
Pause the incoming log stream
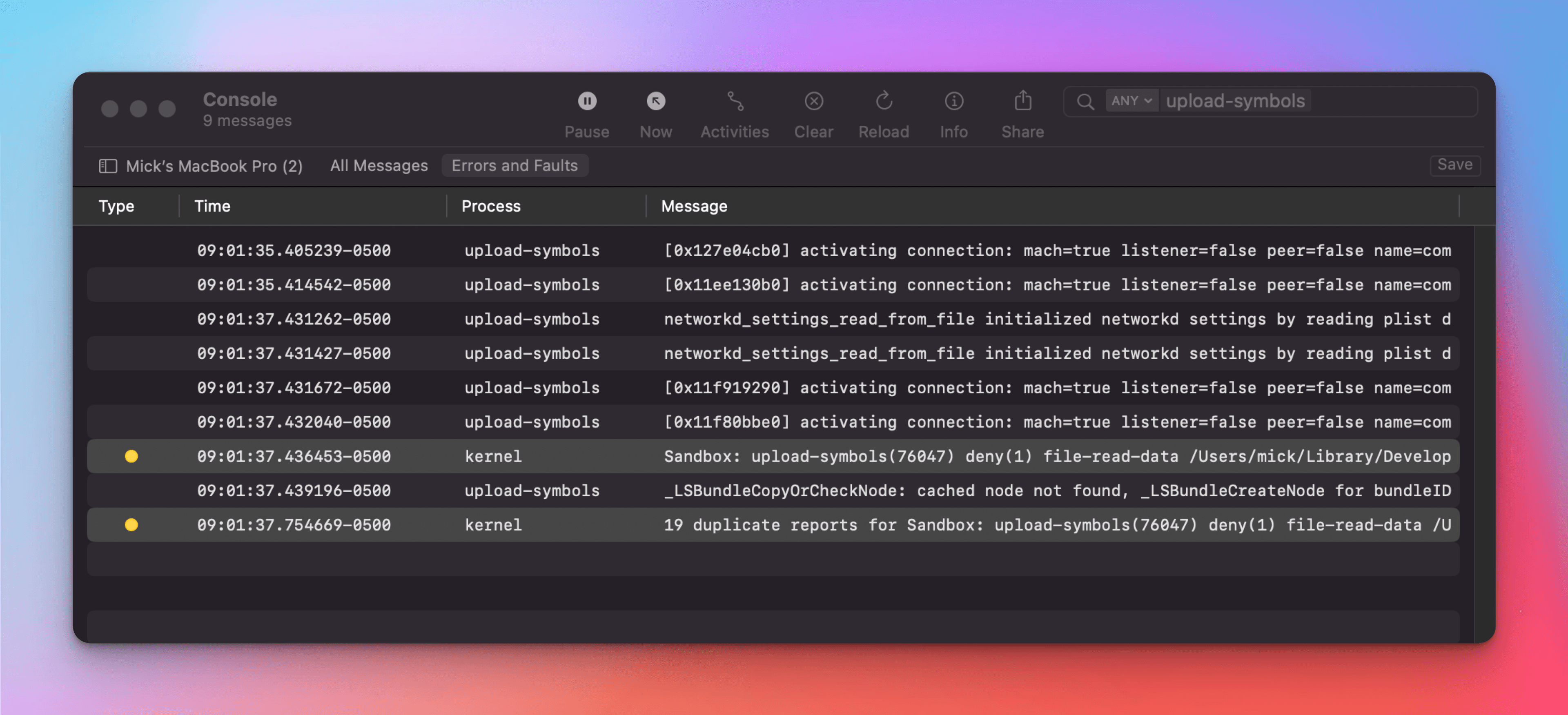coord(586,101)
